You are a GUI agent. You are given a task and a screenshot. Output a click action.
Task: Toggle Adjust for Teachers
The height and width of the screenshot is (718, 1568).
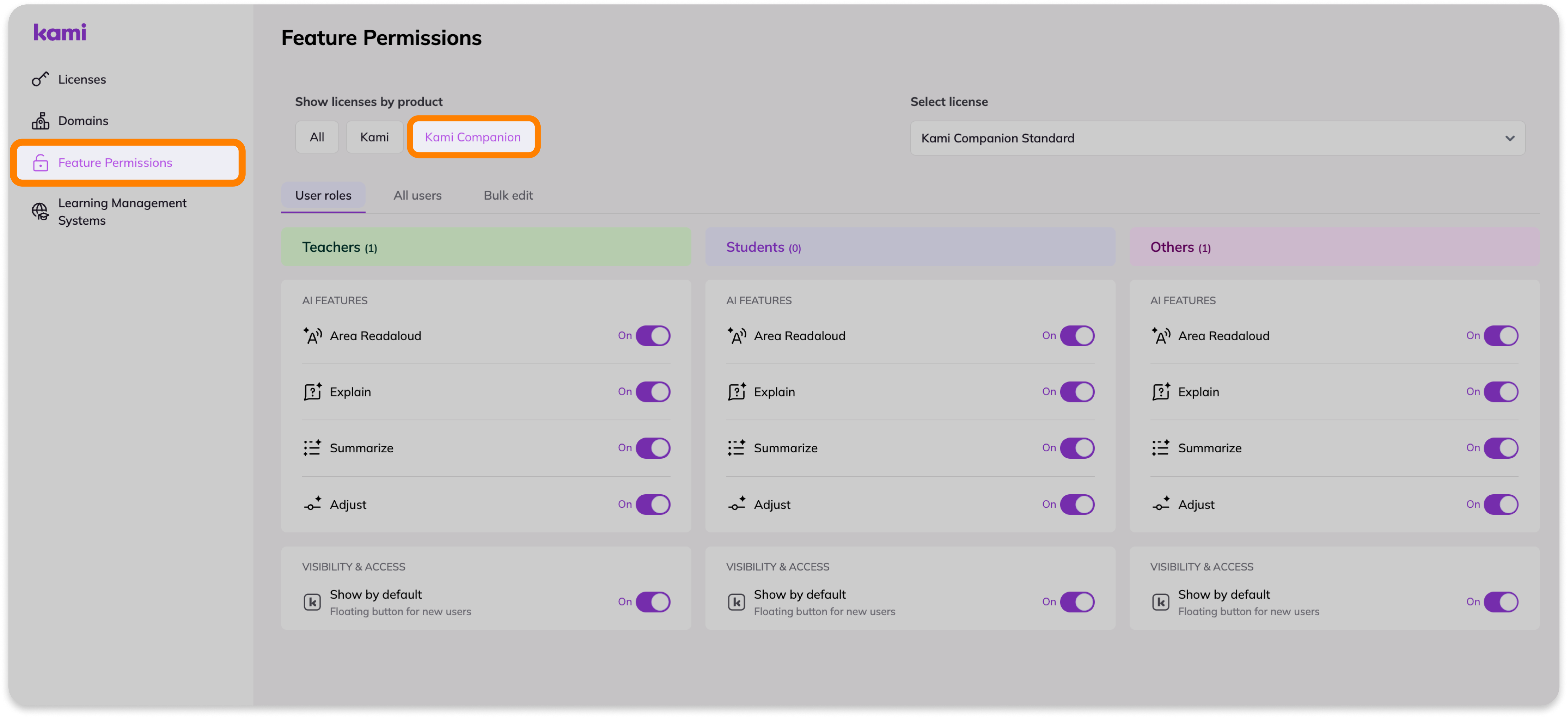[x=653, y=504]
